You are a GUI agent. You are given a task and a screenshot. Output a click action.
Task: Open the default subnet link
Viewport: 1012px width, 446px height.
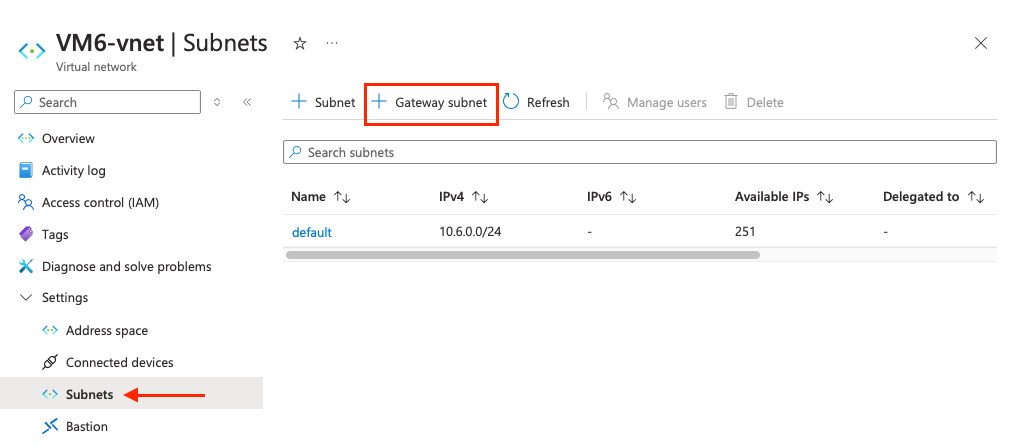312,232
